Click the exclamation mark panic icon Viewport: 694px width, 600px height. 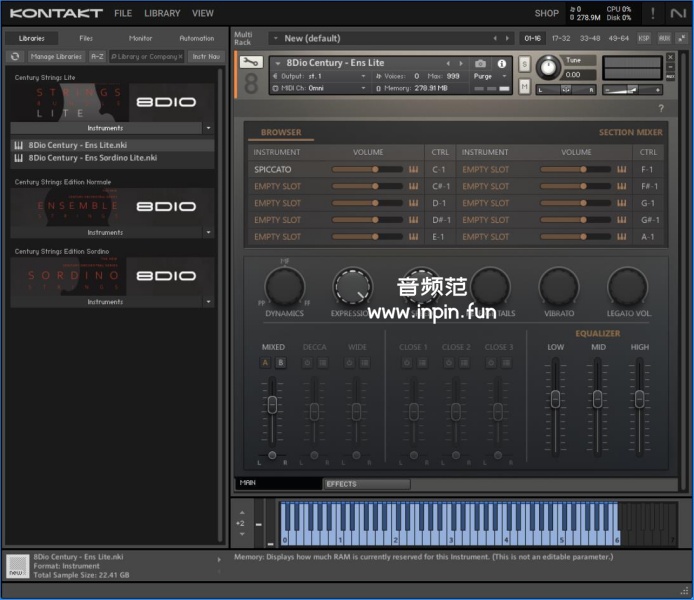652,13
